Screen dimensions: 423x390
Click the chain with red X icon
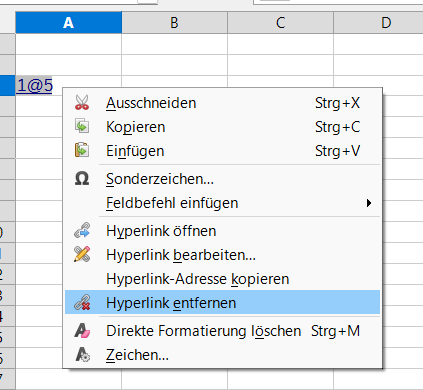pos(82,302)
